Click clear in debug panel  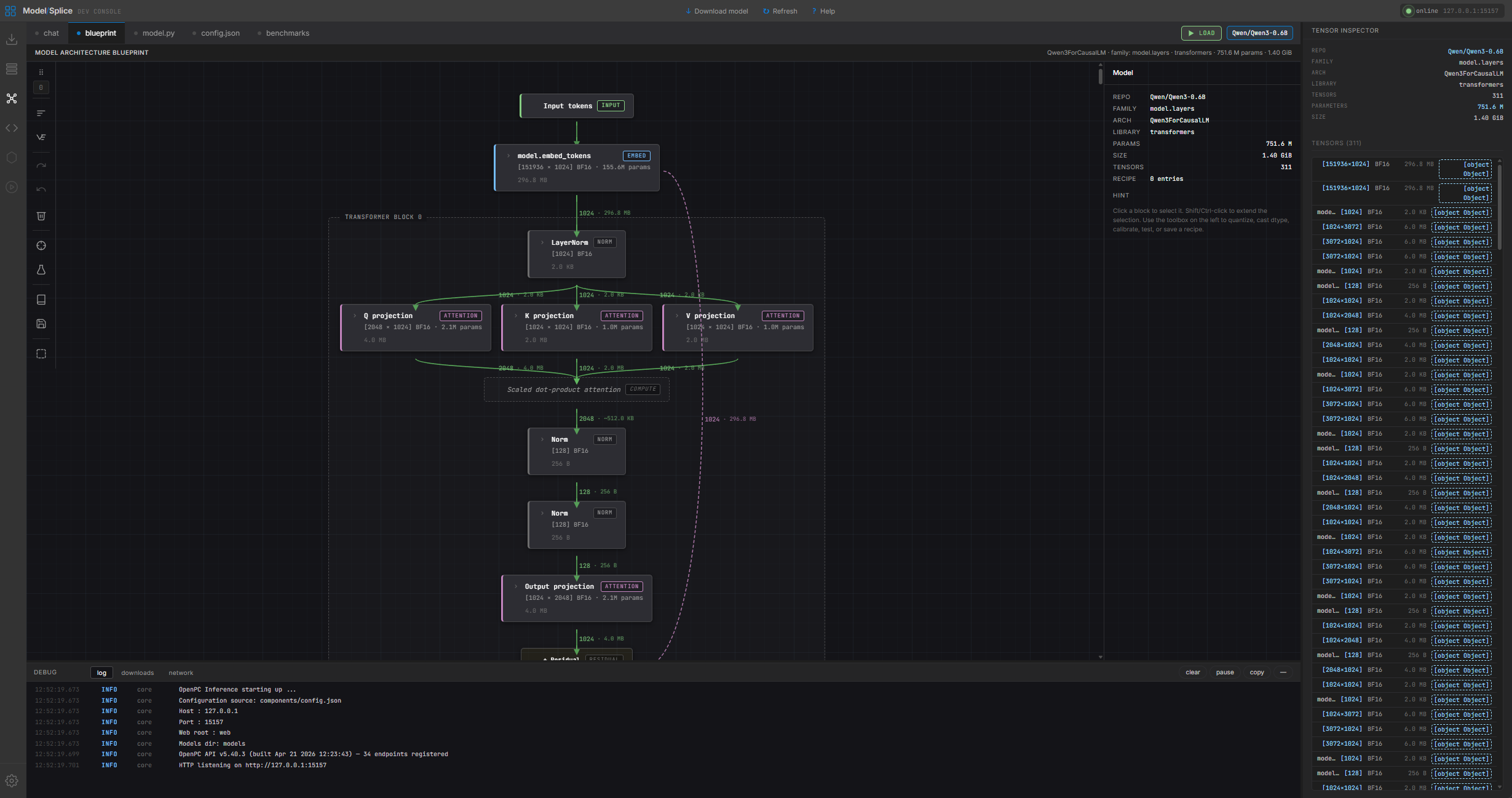1192,672
